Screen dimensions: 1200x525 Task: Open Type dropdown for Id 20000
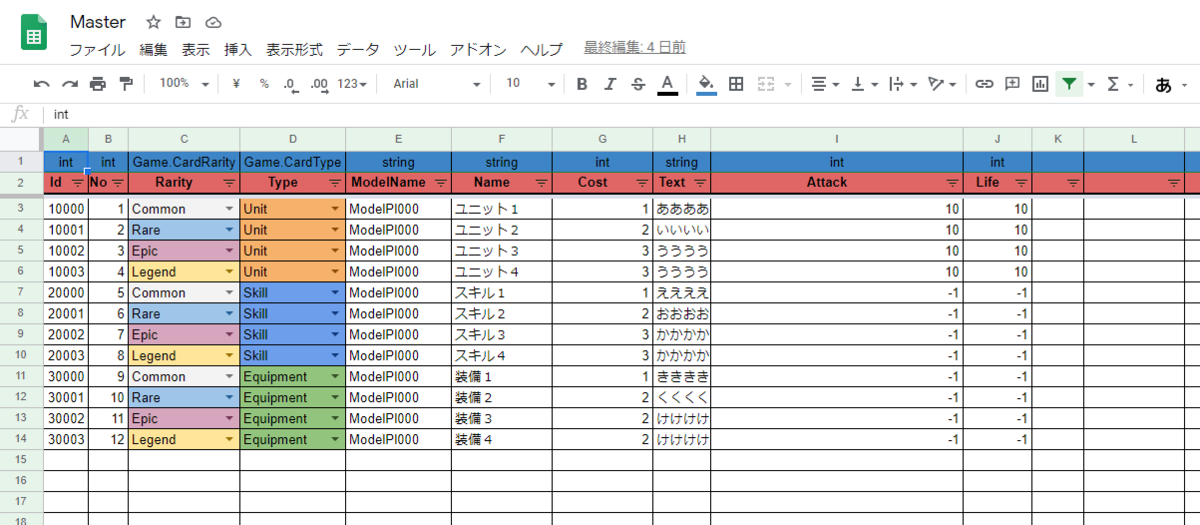pos(335,293)
